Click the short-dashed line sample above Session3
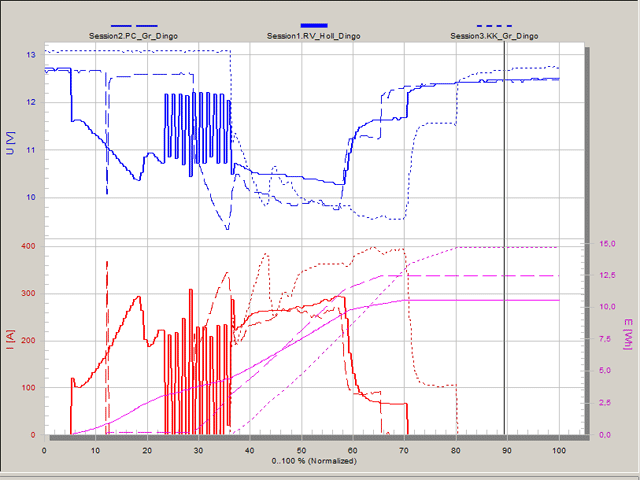640x480 pixels. coord(494,25)
